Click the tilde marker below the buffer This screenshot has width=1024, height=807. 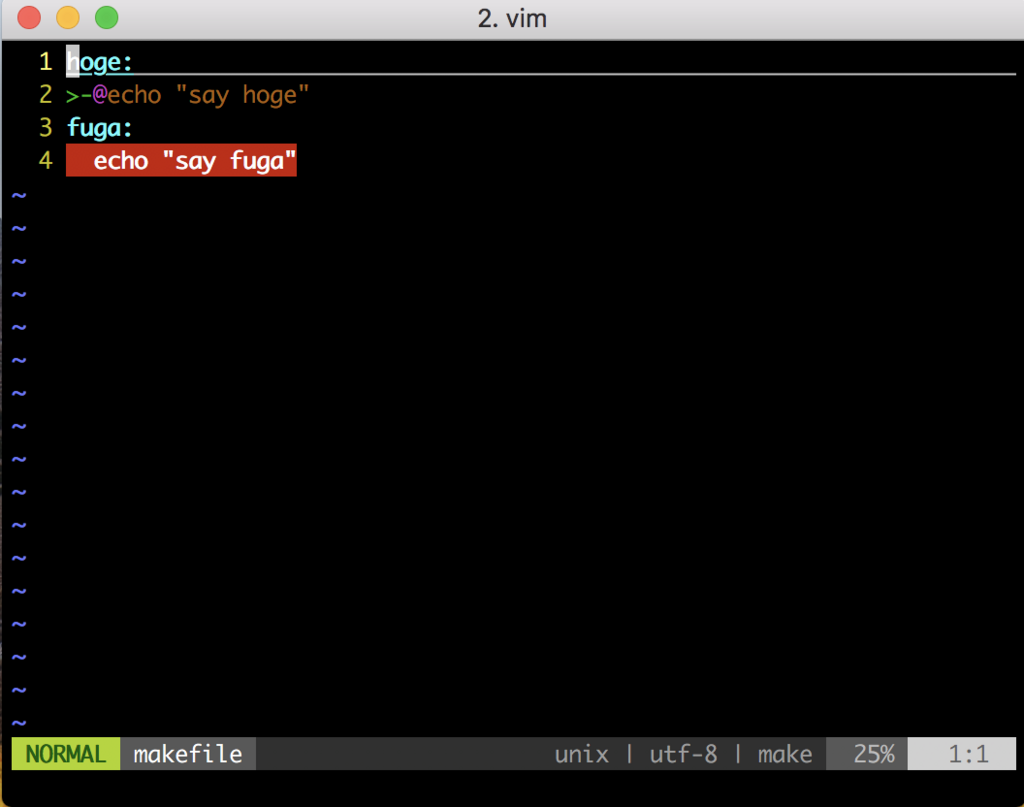coord(18,194)
